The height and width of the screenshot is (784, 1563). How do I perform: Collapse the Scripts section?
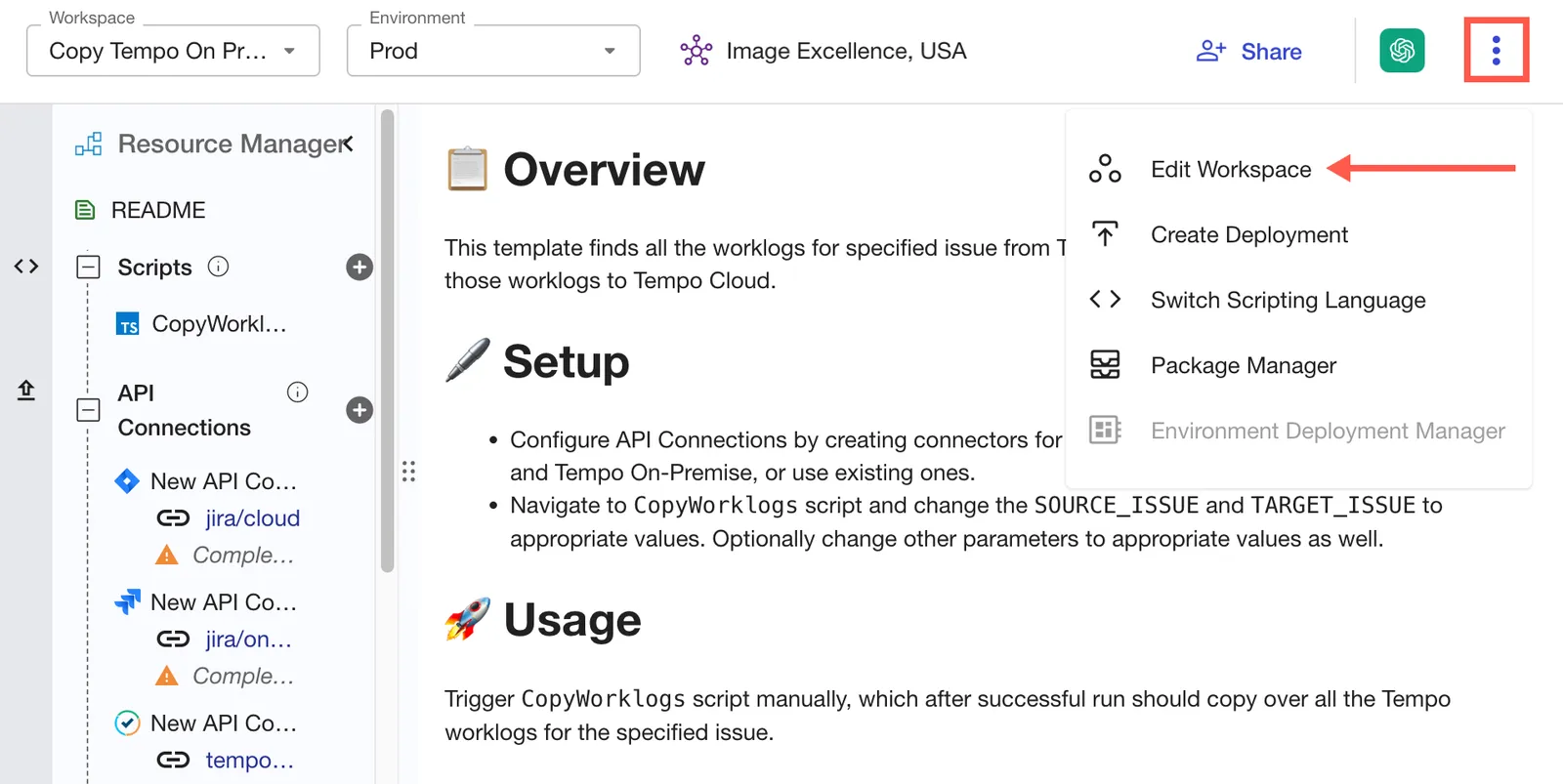coord(88,267)
